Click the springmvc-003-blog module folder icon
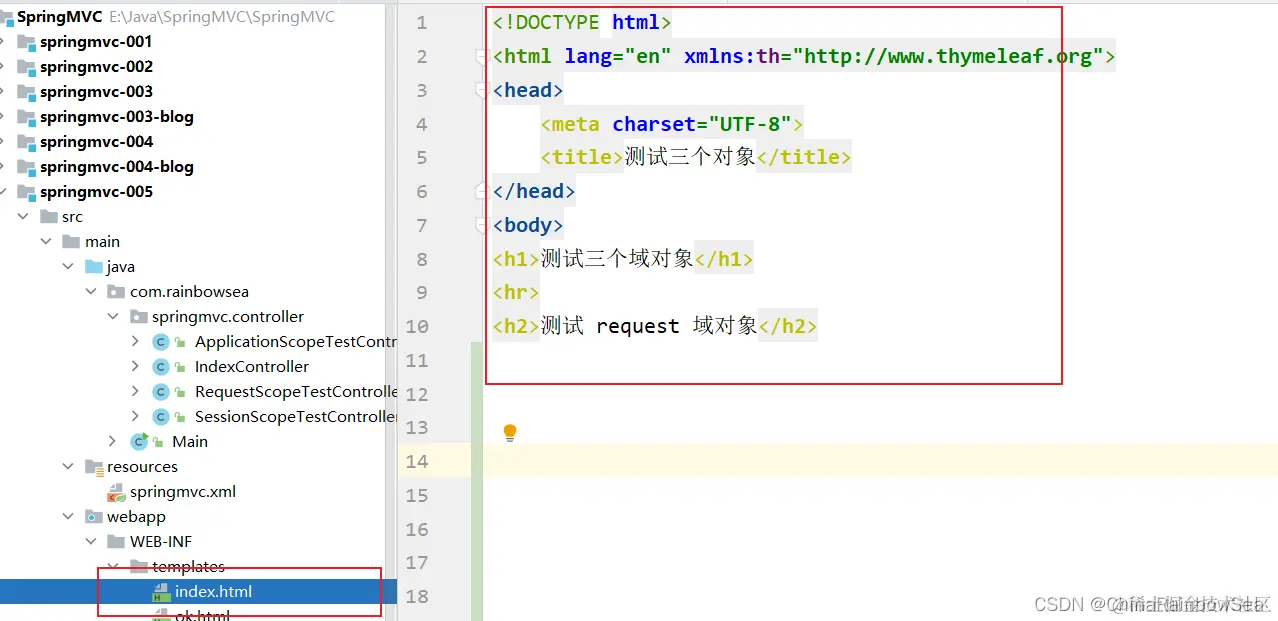 (x=27, y=117)
